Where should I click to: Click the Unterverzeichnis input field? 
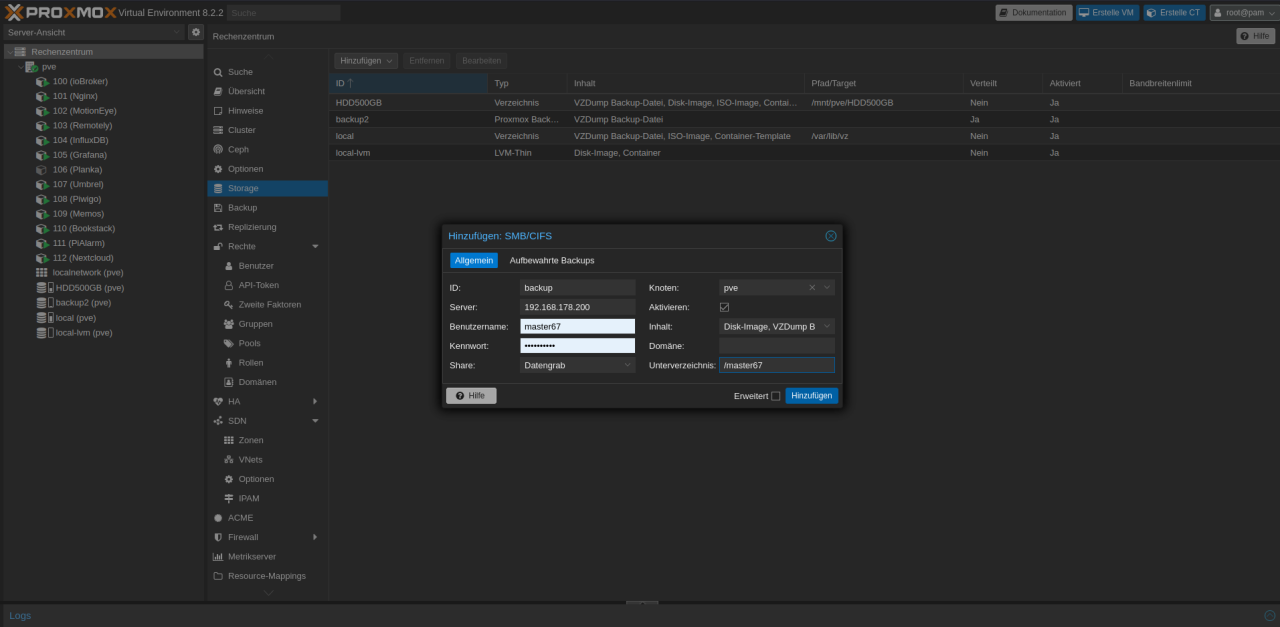point(777,365)
